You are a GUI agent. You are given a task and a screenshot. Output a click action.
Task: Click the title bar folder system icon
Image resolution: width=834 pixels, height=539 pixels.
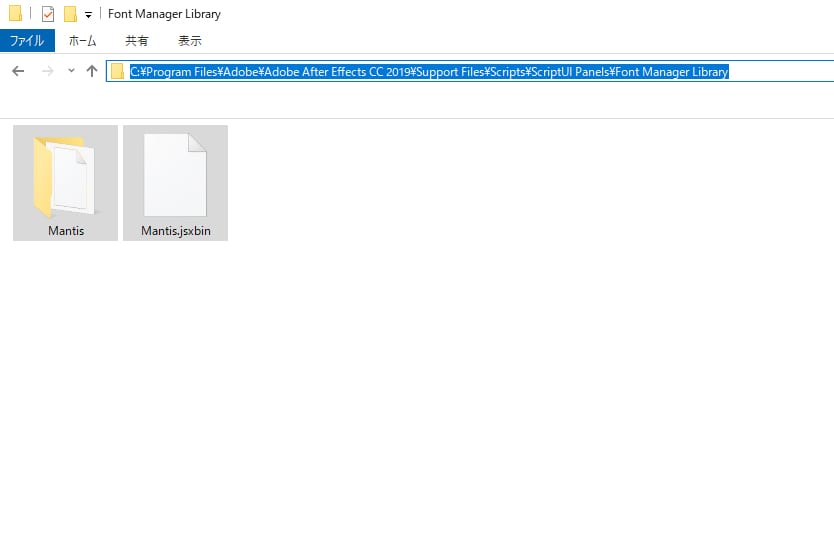[x=15, y=13]
